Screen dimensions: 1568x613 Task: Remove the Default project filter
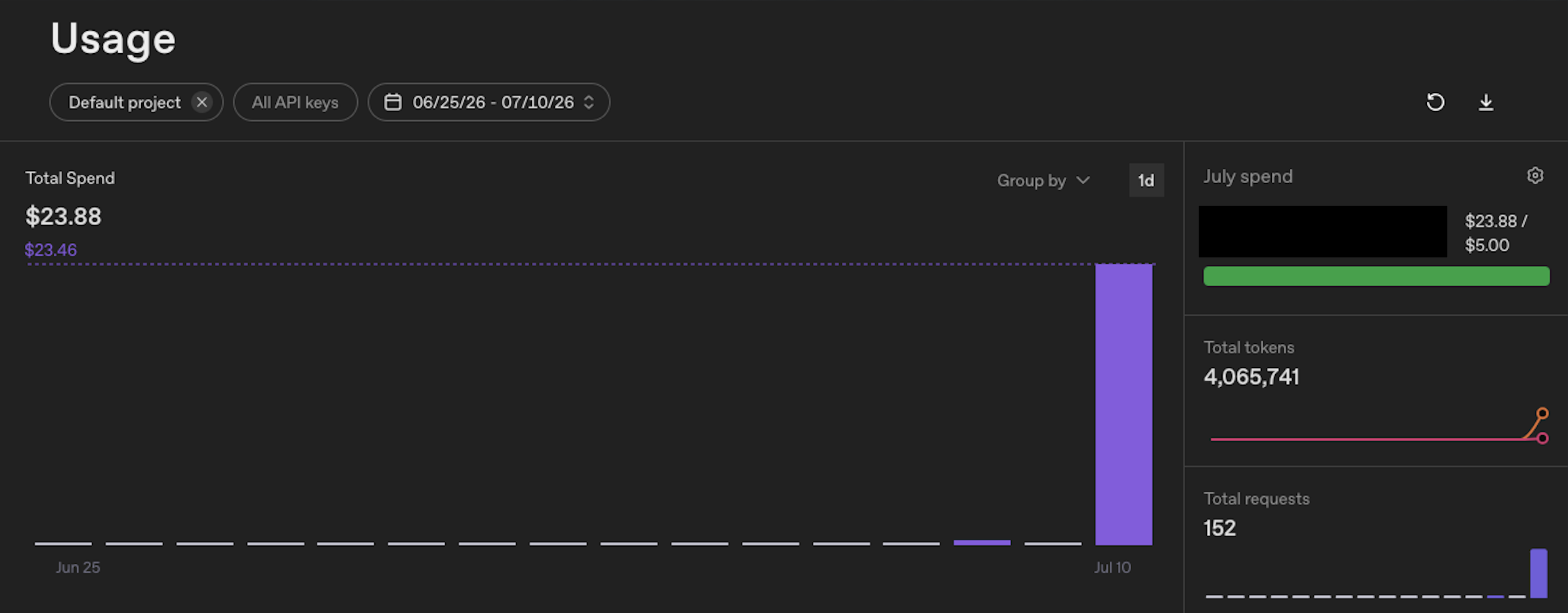click(x=202, y=102)
